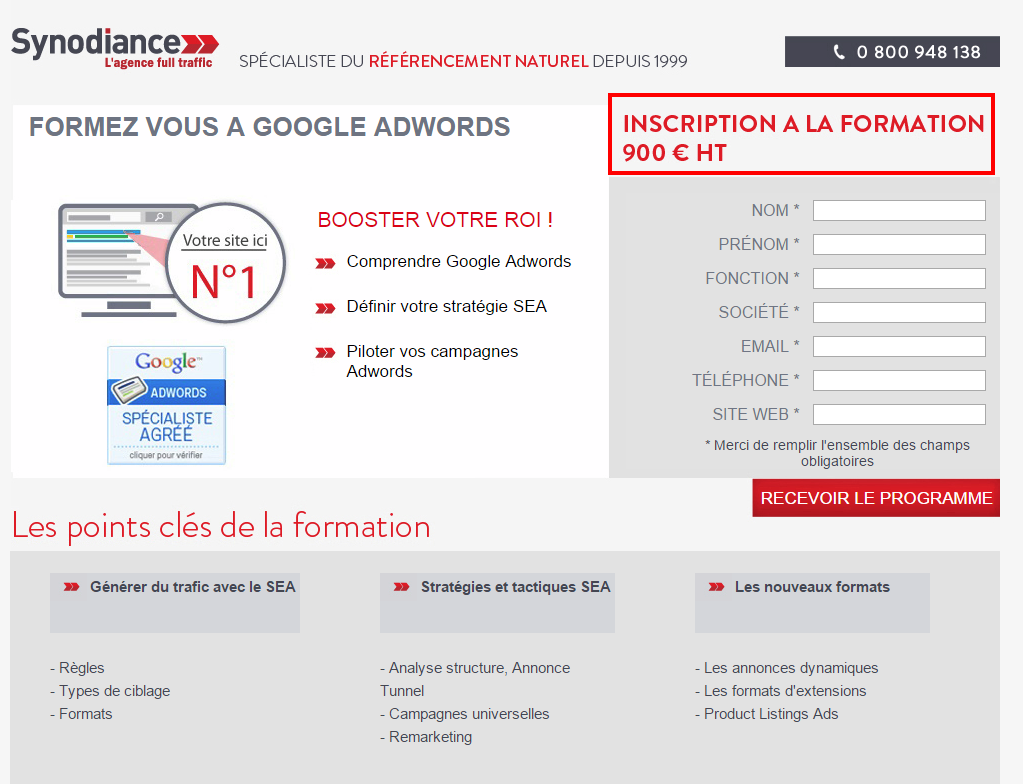Focus the EMAIL input field
The height and width of the screenshot is (784, 1023).
pyautogui.click(x=899, y=346)
